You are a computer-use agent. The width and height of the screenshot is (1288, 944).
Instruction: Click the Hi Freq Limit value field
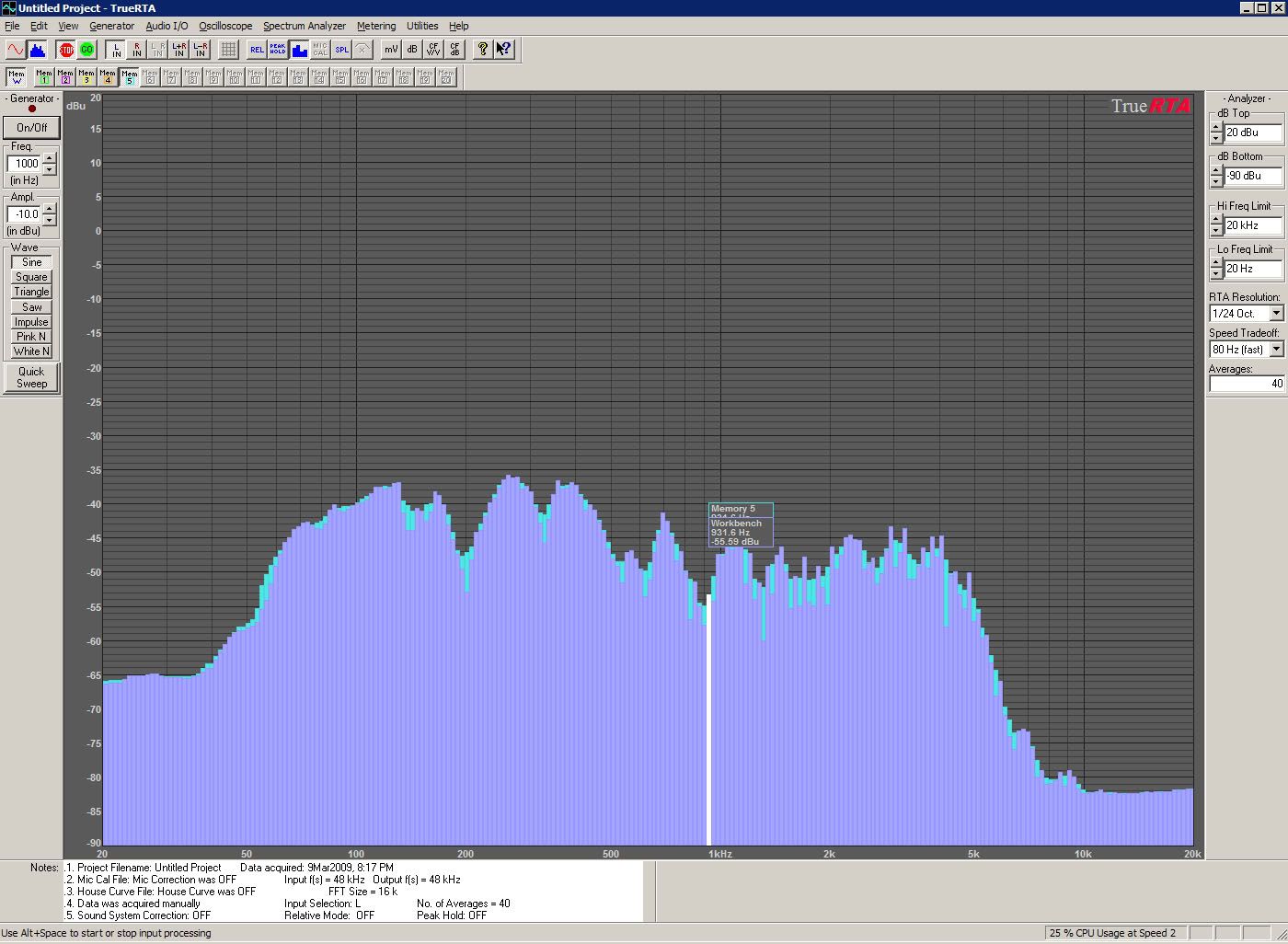tap(1253, 225)
